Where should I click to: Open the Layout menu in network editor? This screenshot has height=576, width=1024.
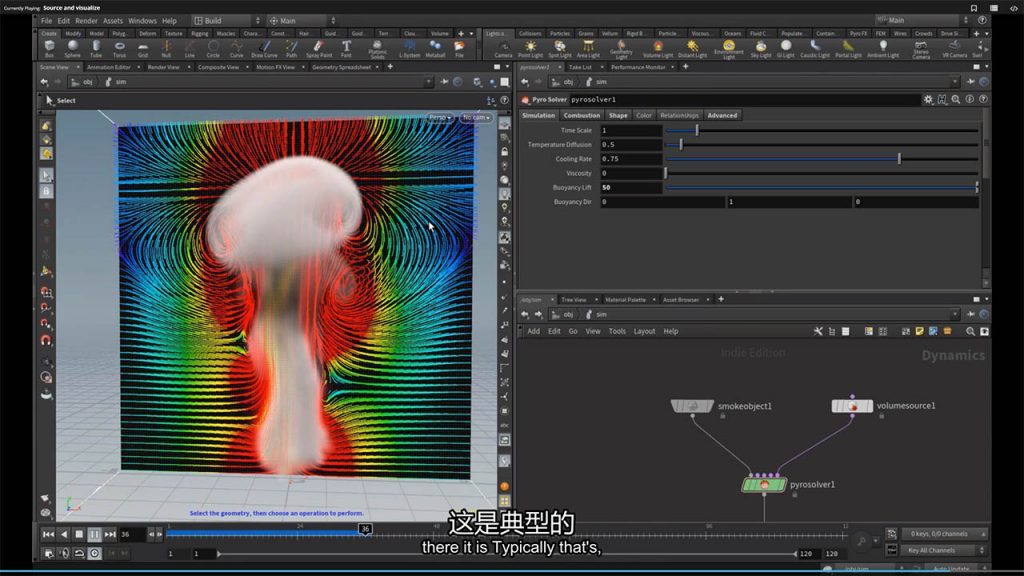tap(644, 331)
